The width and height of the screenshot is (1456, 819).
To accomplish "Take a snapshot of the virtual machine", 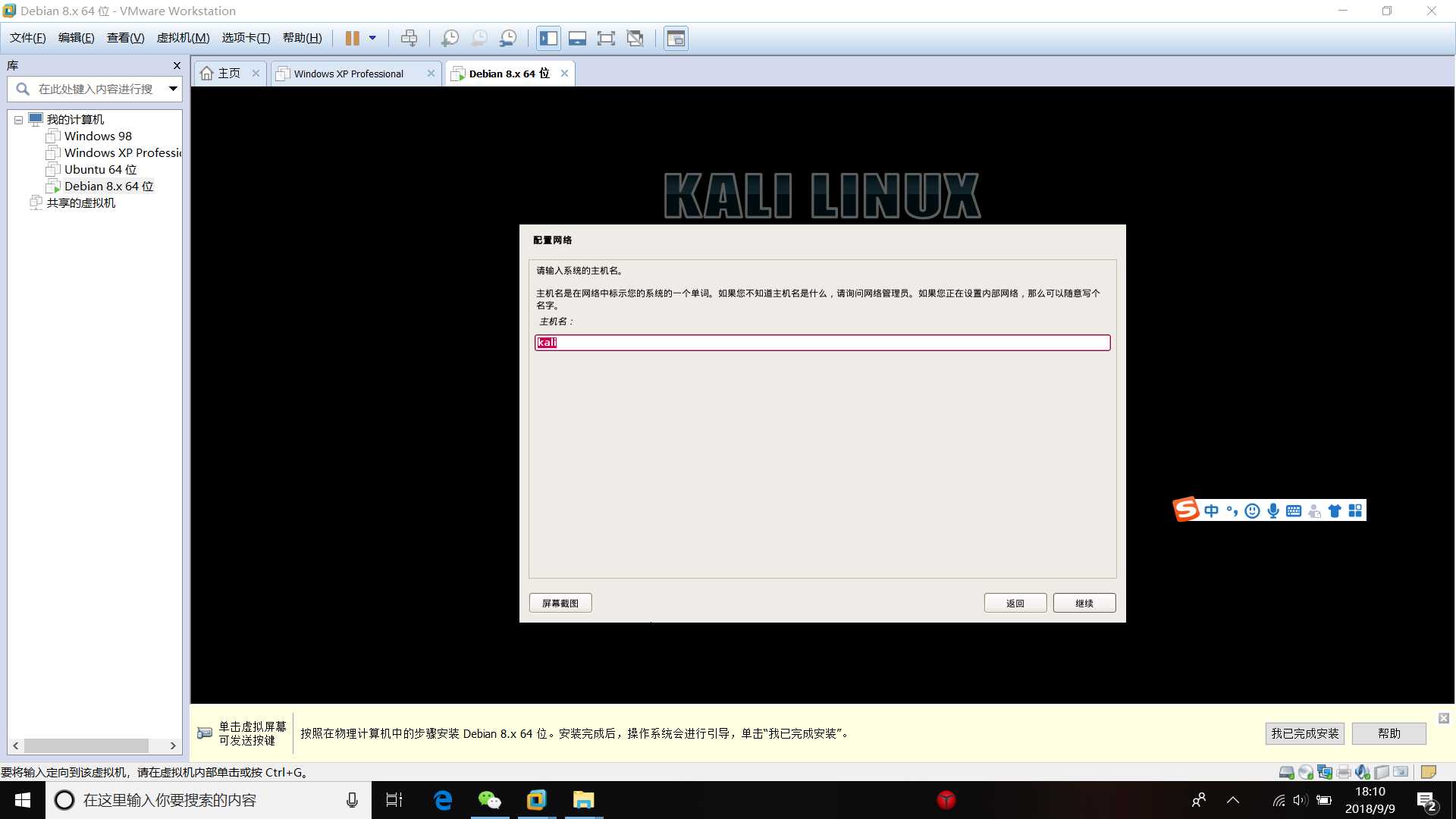I will pos(450,38).
